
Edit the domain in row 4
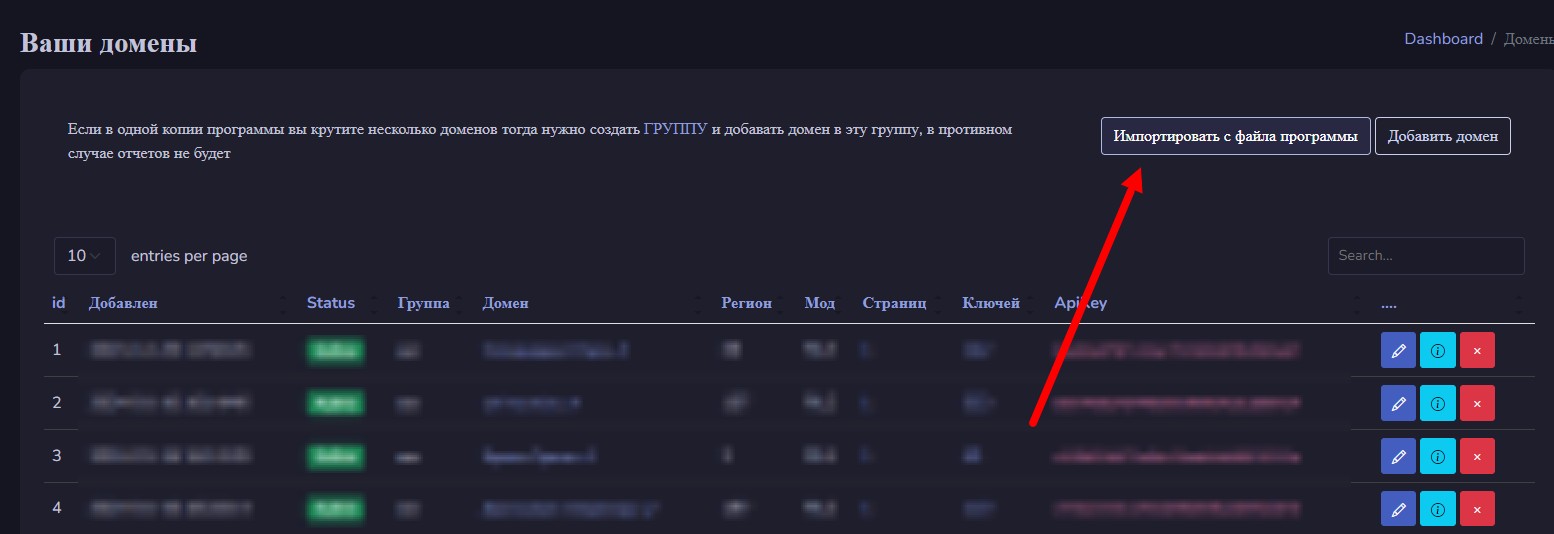point(1397,509)
